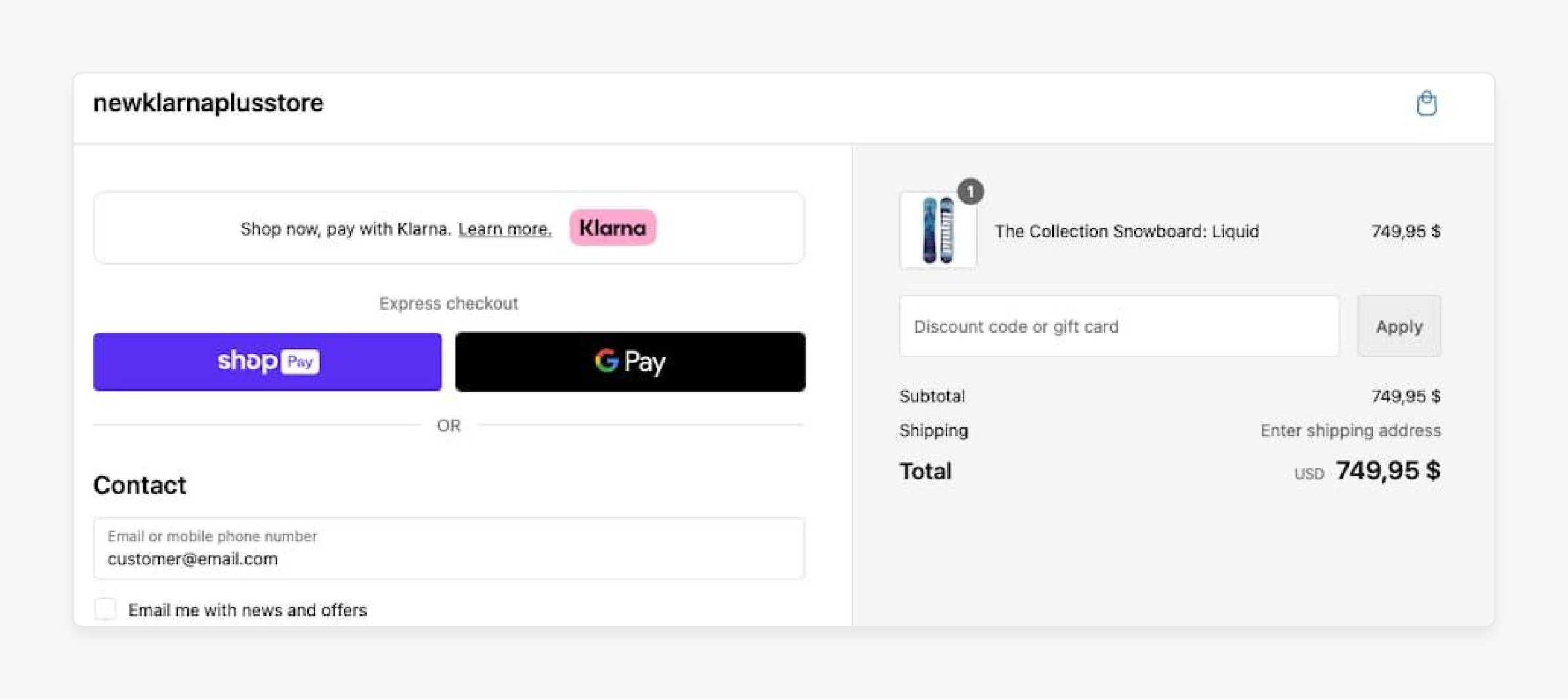Click the Express checkout label
This screenshot has height=700, width=1568.
[x=449, y=303]
